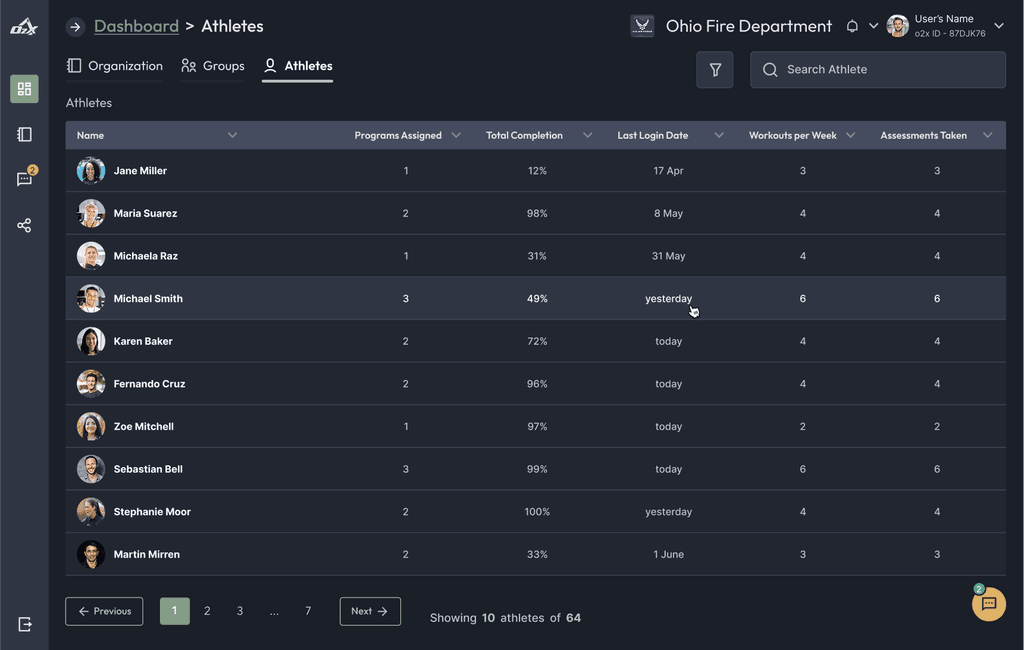Open Michael Smith's avatar

(91, 299)
